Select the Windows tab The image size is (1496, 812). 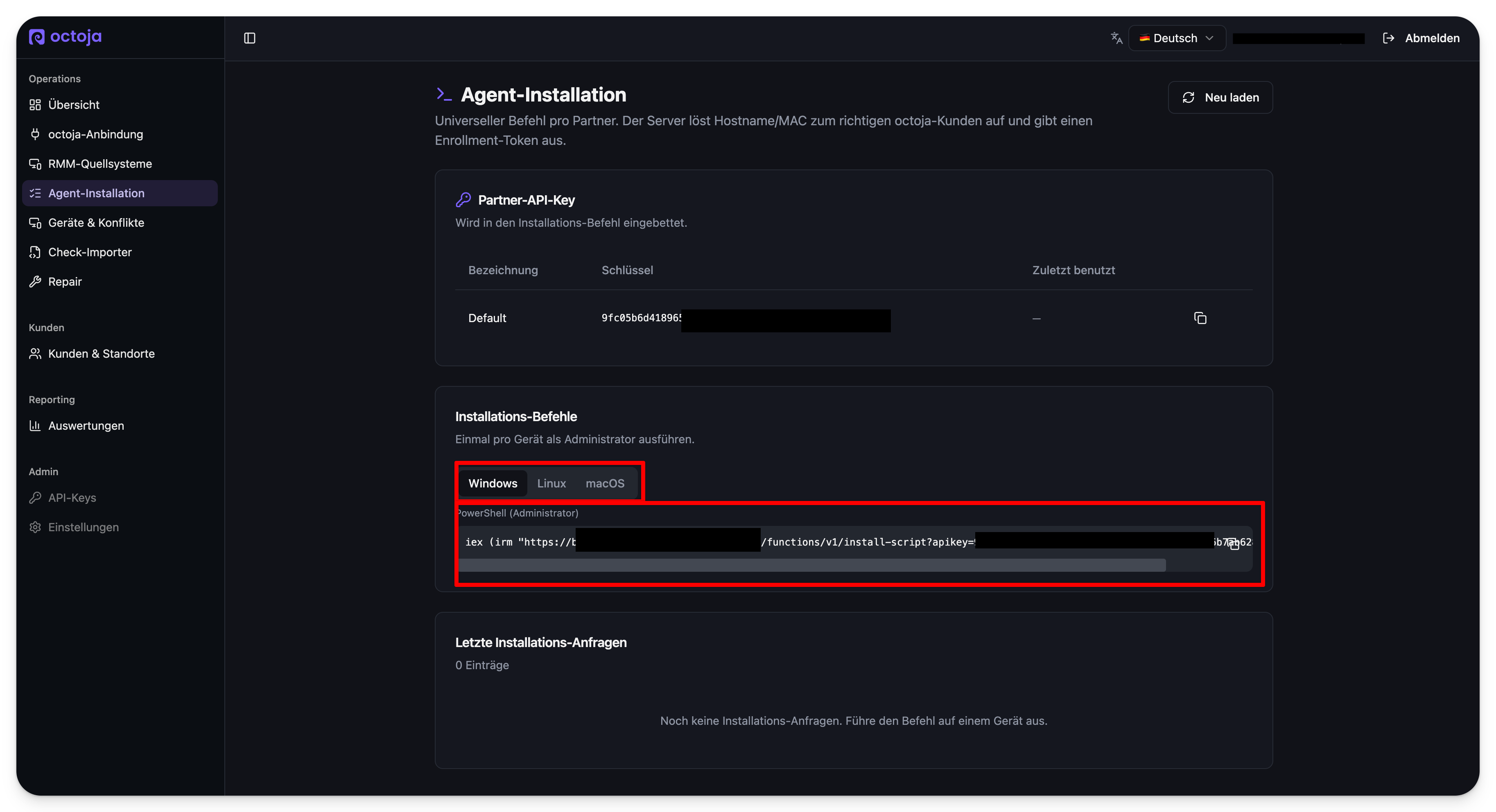point(493,483)
